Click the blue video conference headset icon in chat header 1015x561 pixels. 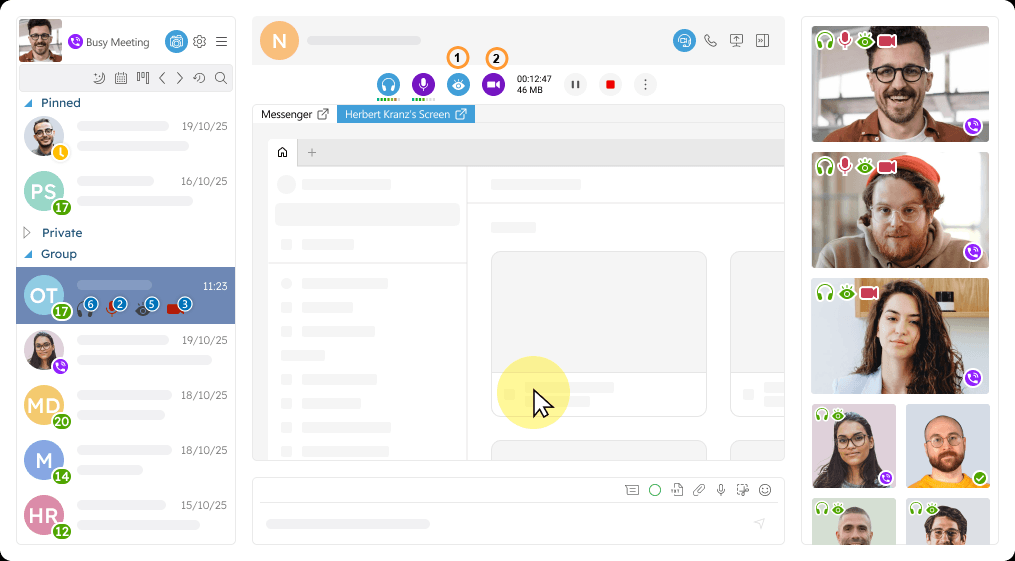[684, 41]
